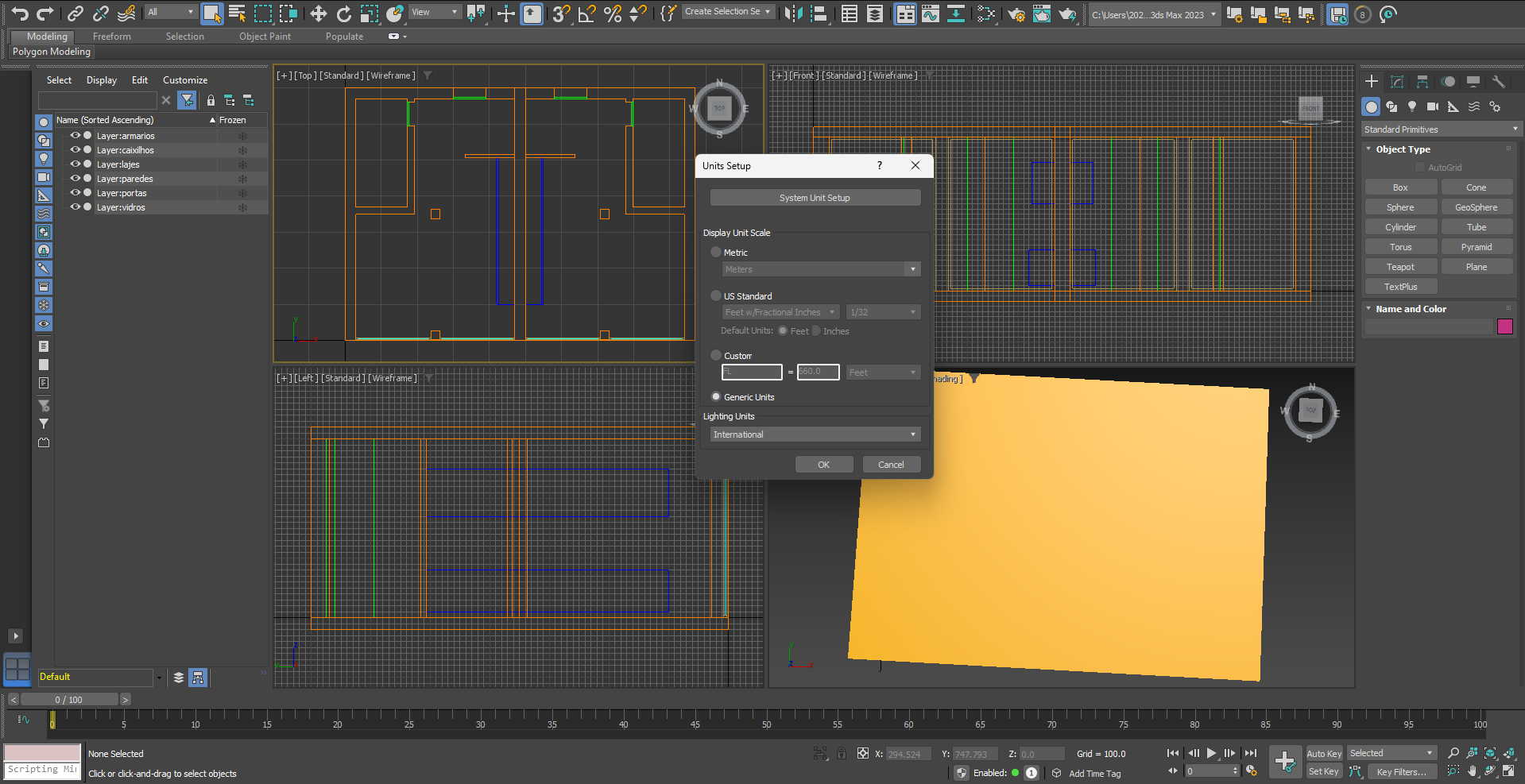Select the Metric radio button

point(716,253)
